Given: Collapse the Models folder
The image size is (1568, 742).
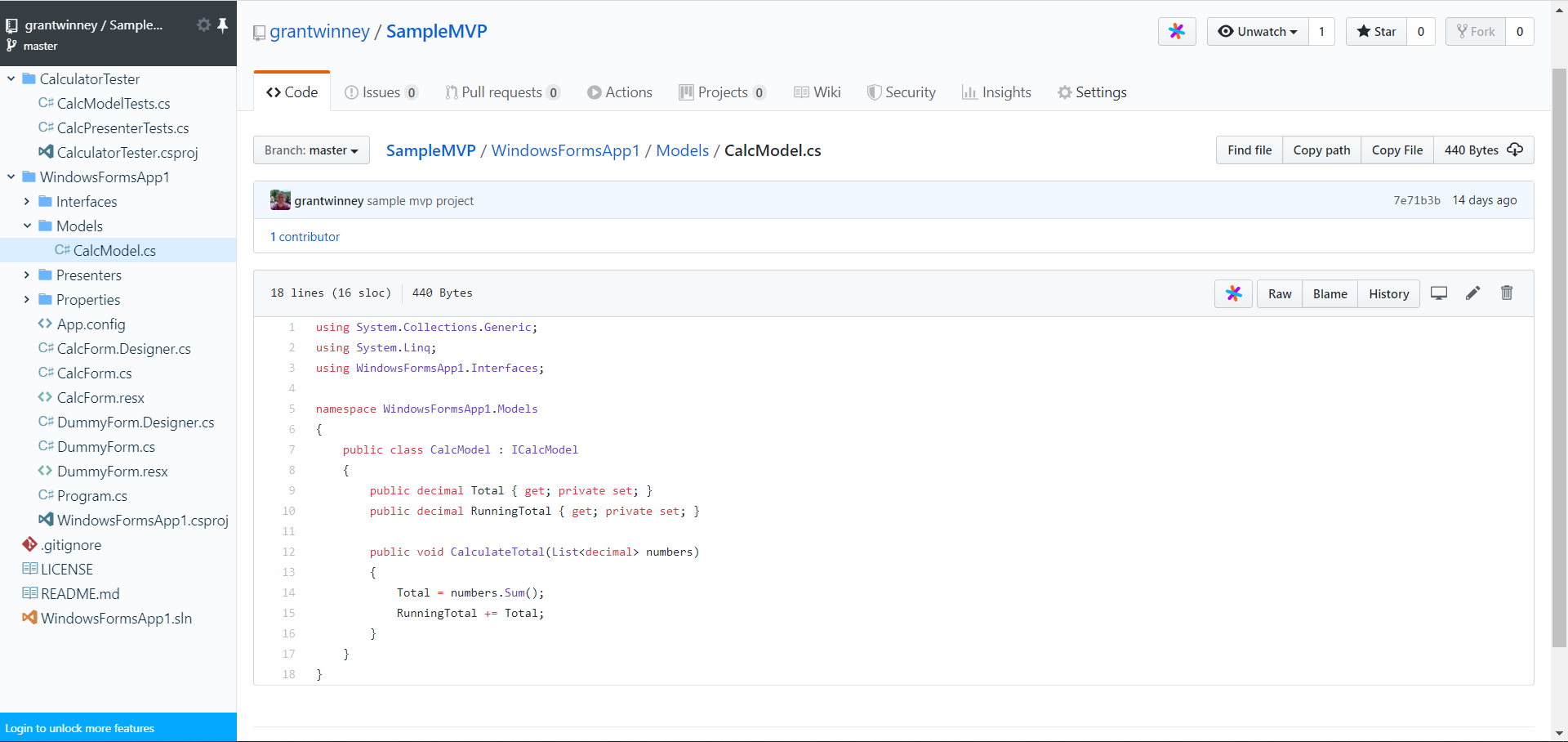Looking at the screenshot, I should click(x=27, y=226).
